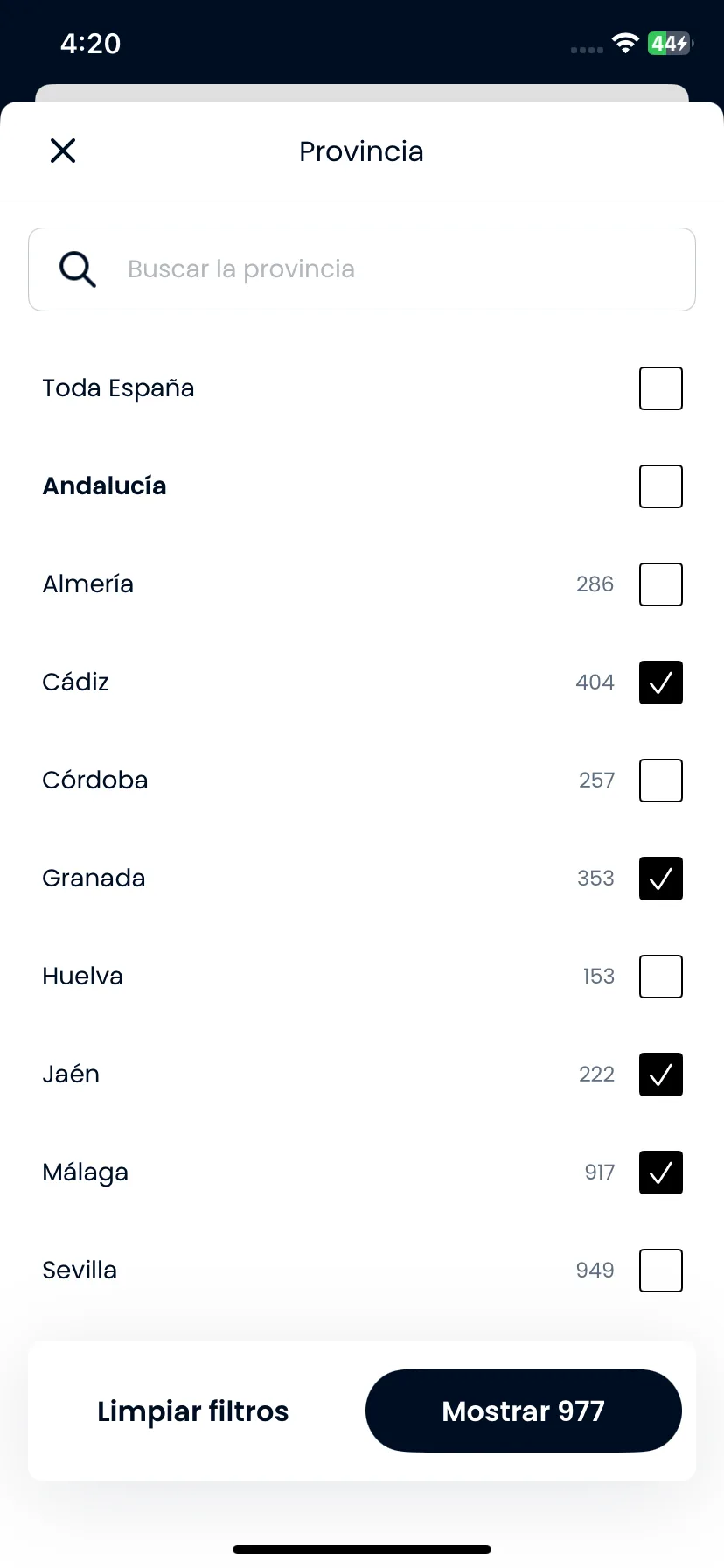Deselect Granada province checkbox
724x1568 pixels.
661,878
